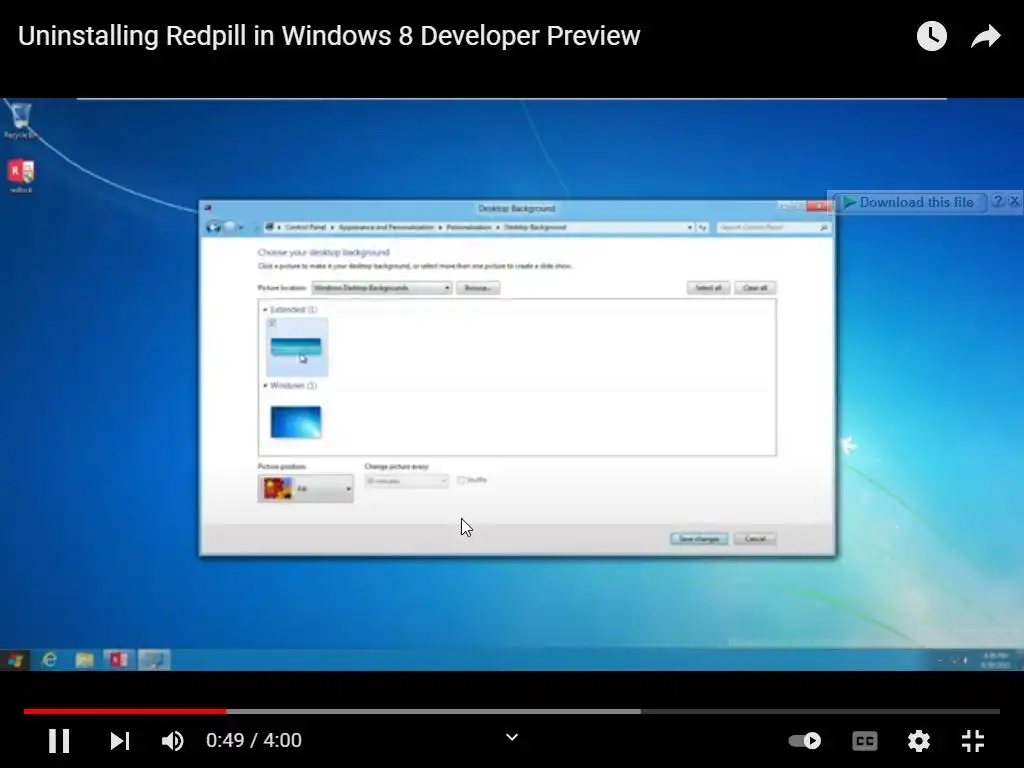The height and width of the screenshot is (768, 1024).
Task: Mute the video volume
Action: point(172,741)
